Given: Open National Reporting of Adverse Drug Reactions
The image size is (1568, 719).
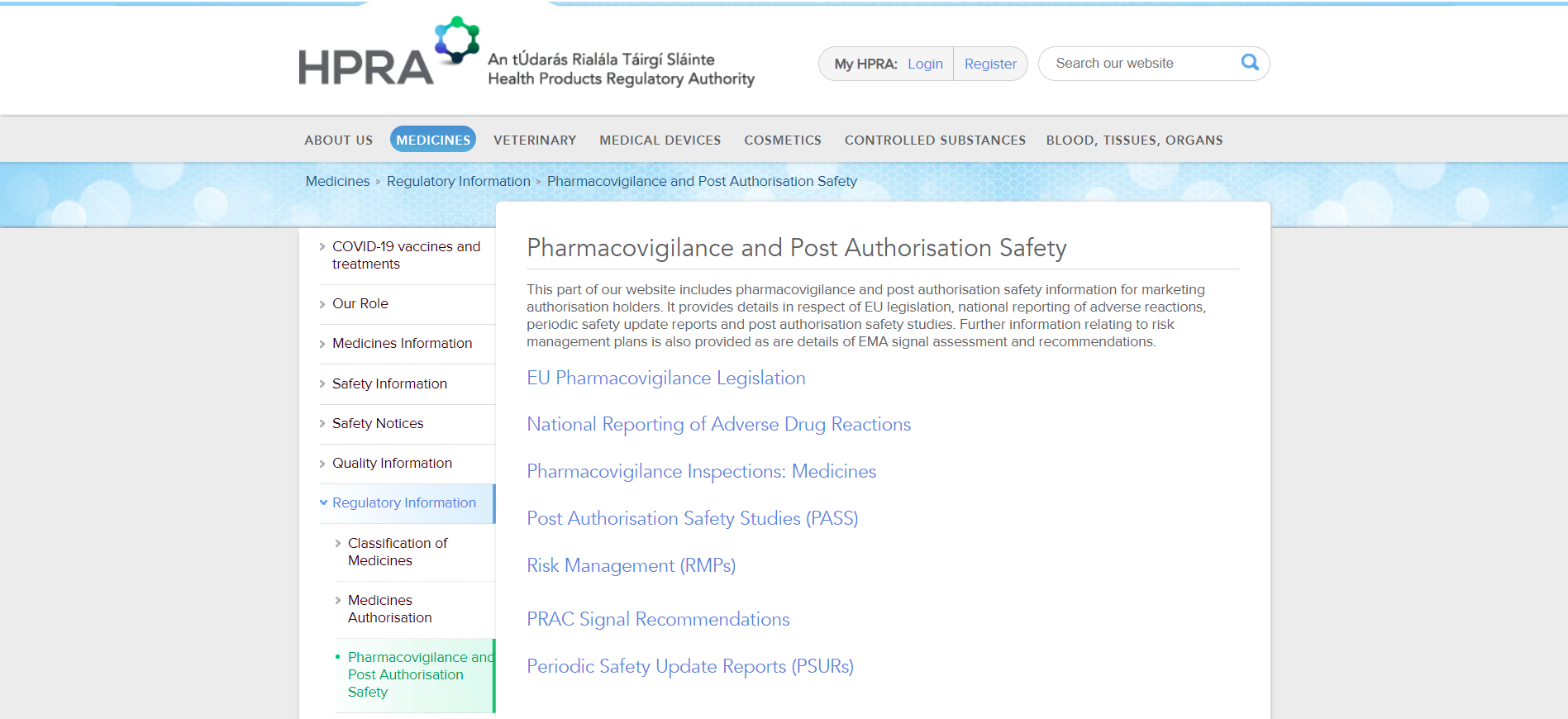Looking at the screenshot, I should click(x=718, y=424).
